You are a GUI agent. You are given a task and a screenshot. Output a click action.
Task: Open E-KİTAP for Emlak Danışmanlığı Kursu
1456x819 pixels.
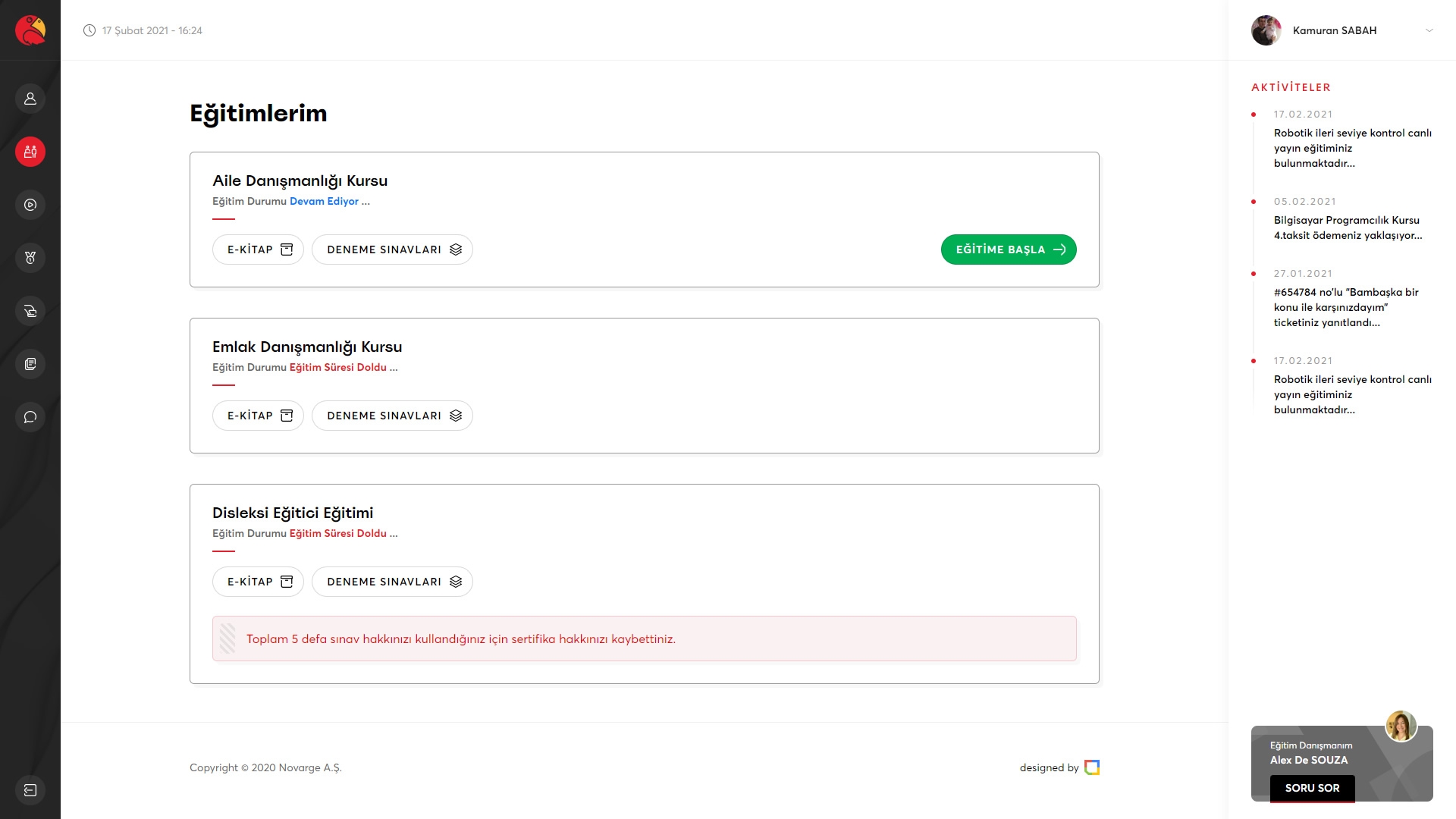[x=258, y=416]
